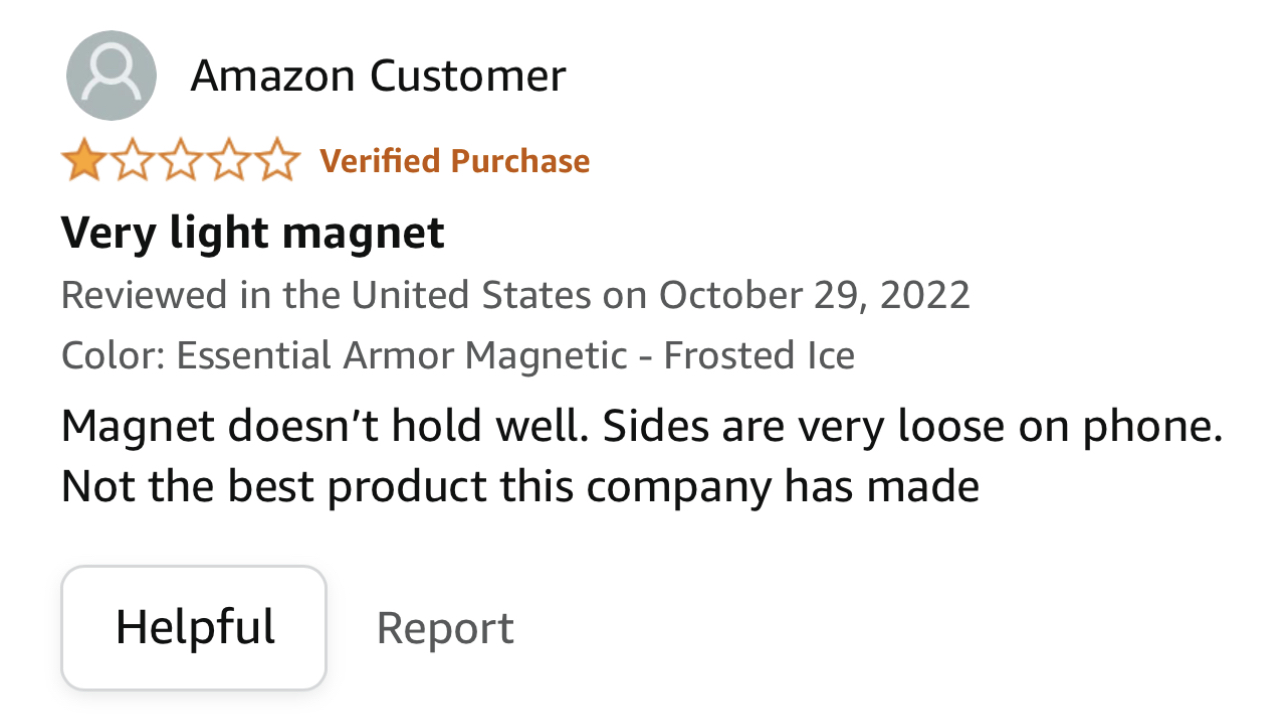Image resolution: width=1284 pixels, height=723 pixels.
Task: Select the third rating star
Action: [180, 161]
